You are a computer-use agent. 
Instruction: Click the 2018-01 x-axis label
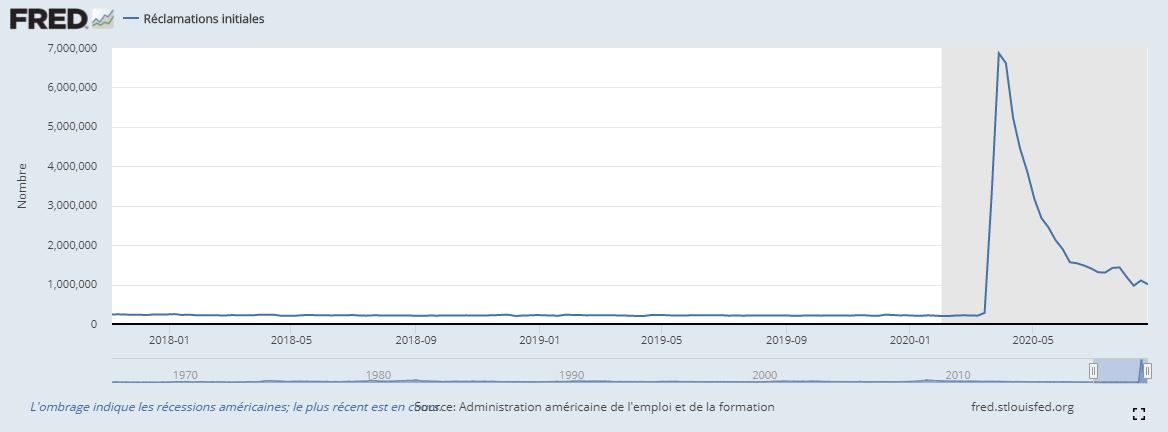tap(169, 340)
